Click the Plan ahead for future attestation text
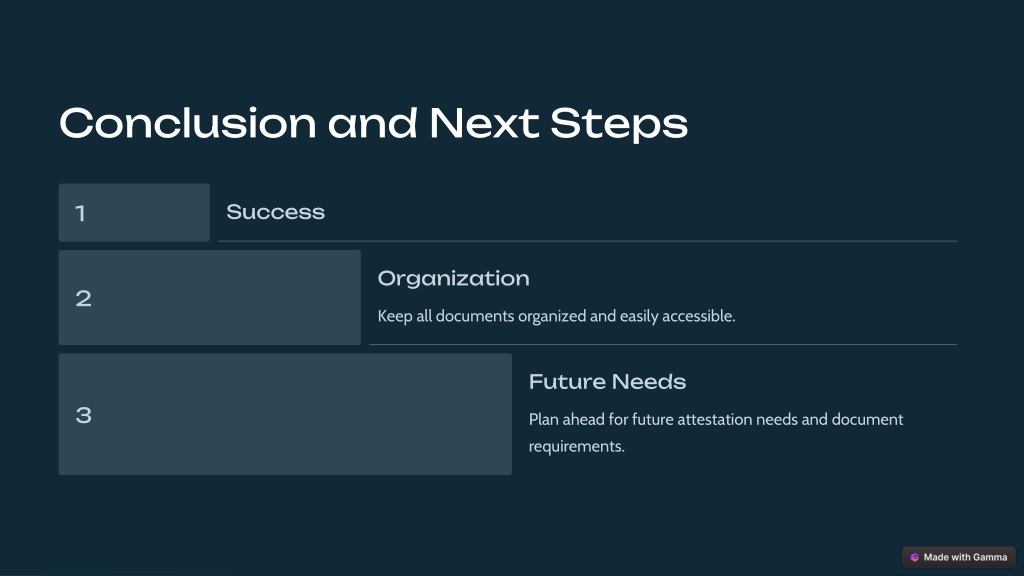Image resolution: width=1024 pixels, height=576 pixels. (716, 432)
